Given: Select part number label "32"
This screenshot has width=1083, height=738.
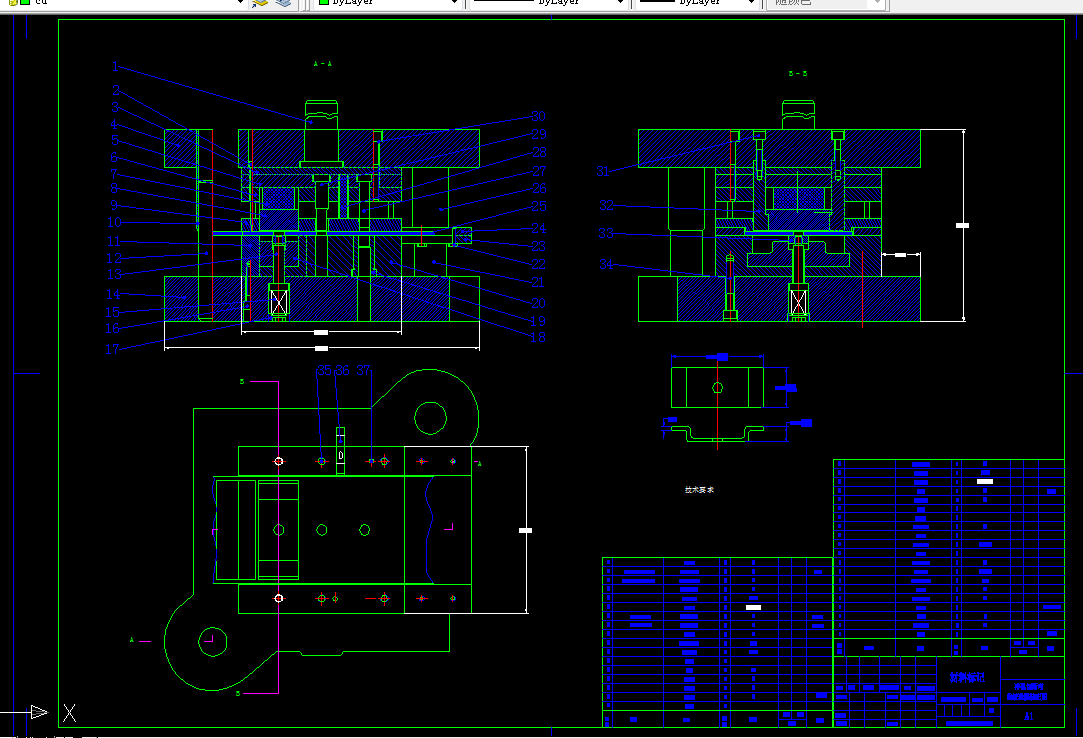Looking at the screenshot, I should point(606,205).
